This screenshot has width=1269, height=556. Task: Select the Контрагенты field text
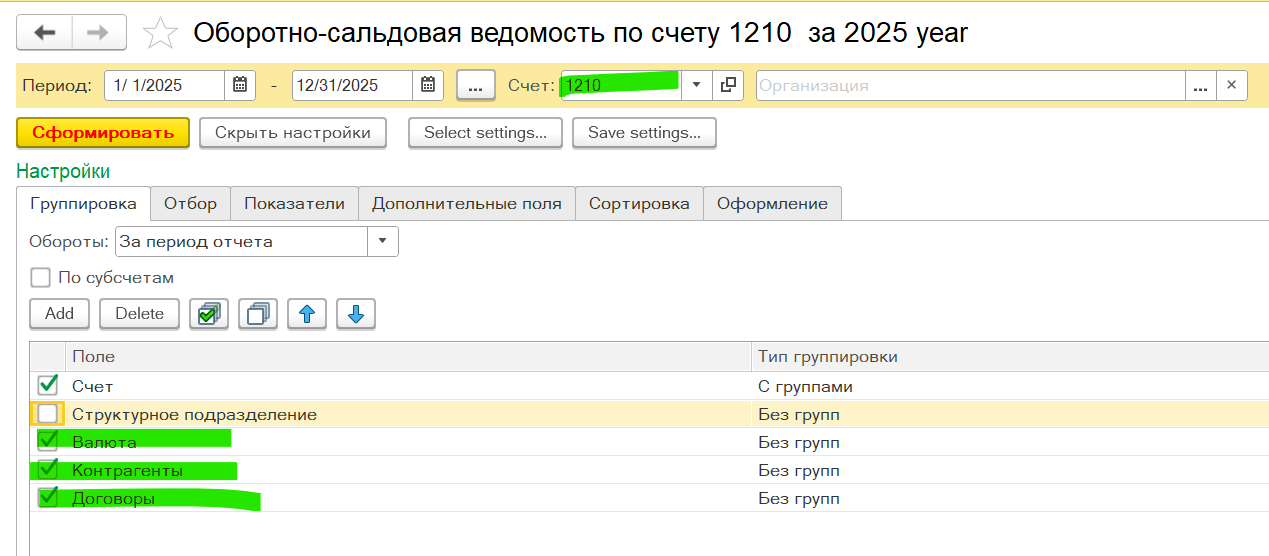point(127,470)
